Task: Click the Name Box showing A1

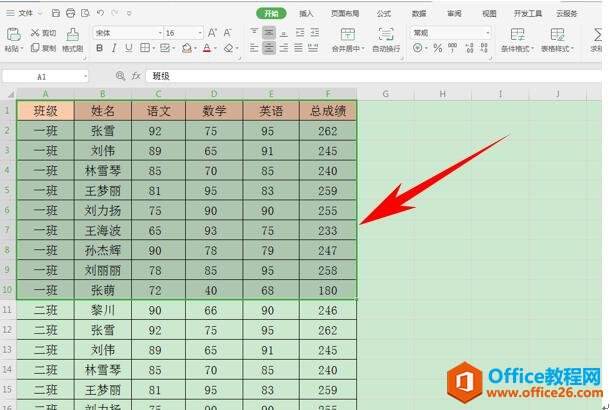Action: pyautogui.click(x=42, y=77)
